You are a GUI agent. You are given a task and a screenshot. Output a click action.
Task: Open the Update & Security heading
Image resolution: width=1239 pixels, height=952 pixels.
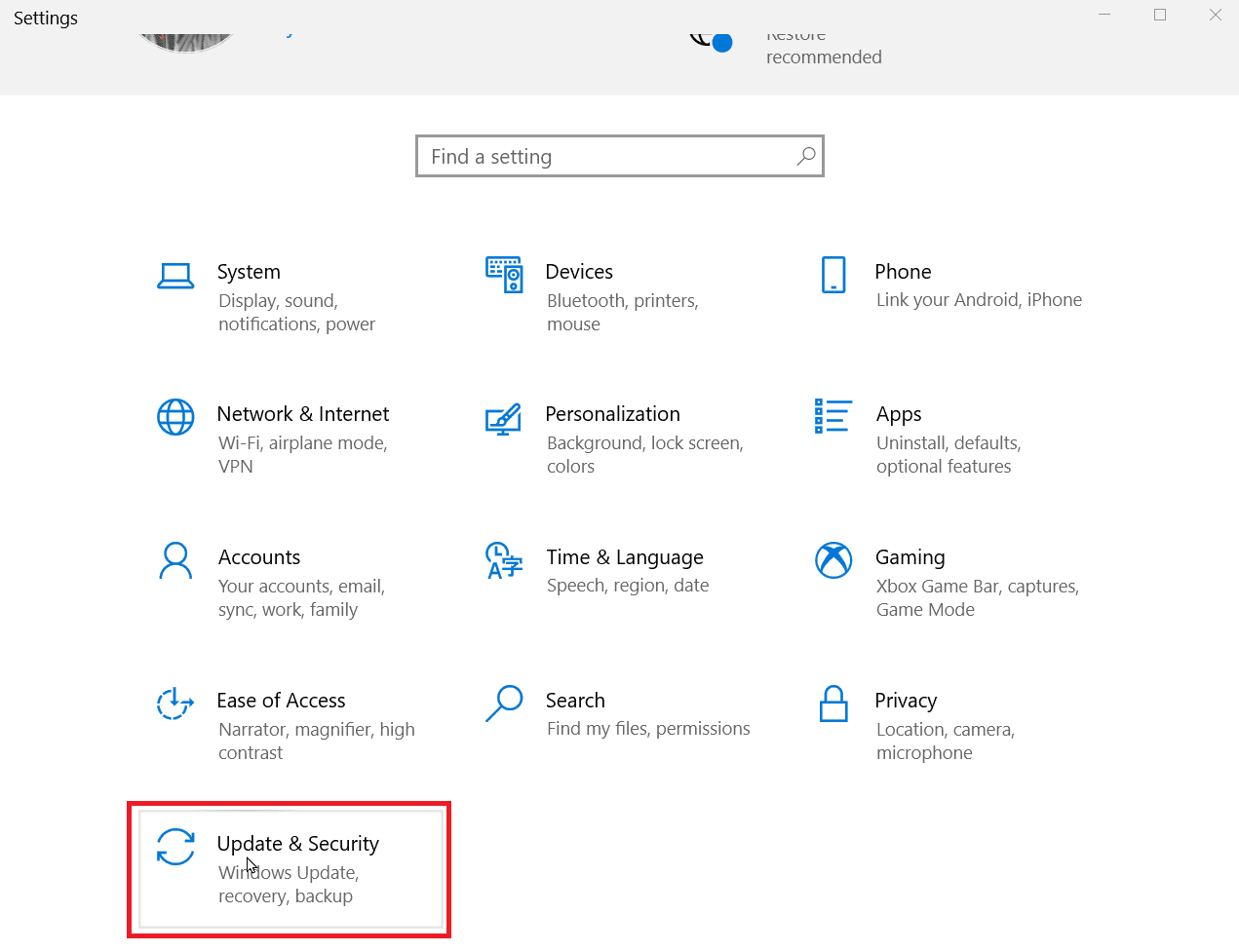pos(297,844)
